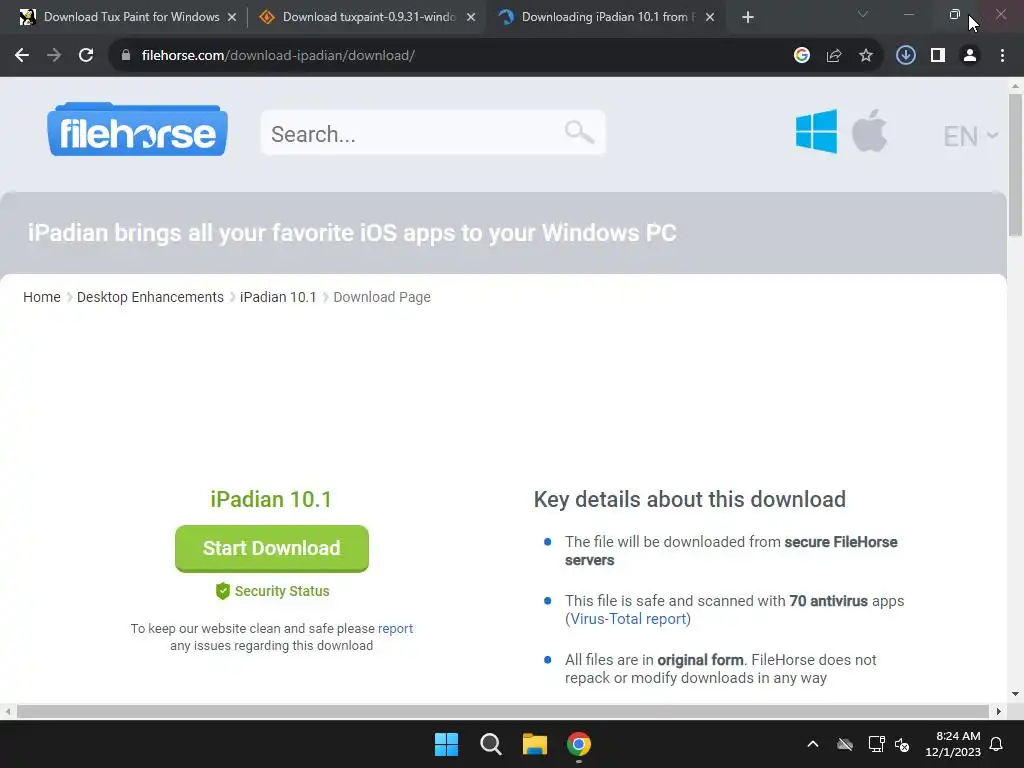Open the network tray icon

coord(876,744)
